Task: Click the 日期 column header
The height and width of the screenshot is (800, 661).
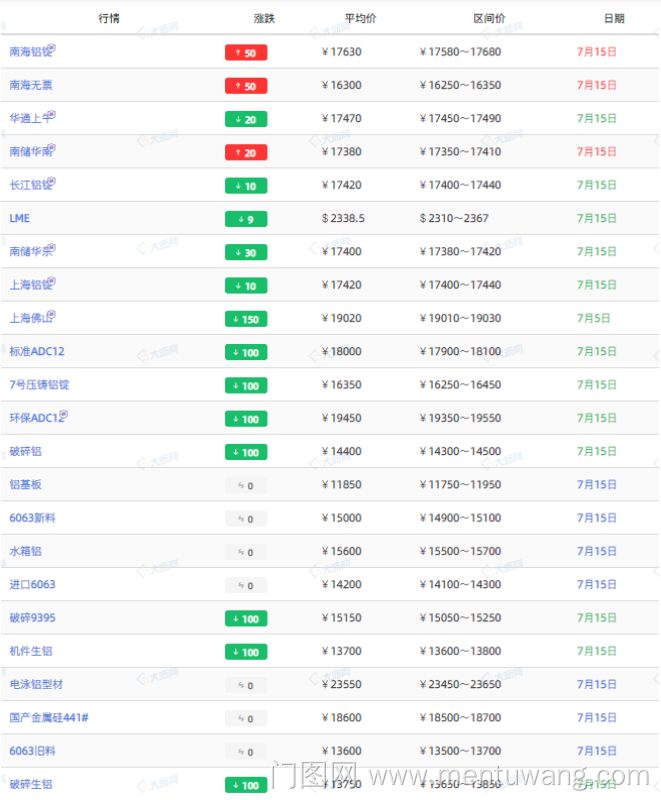Action: [614, 18]
